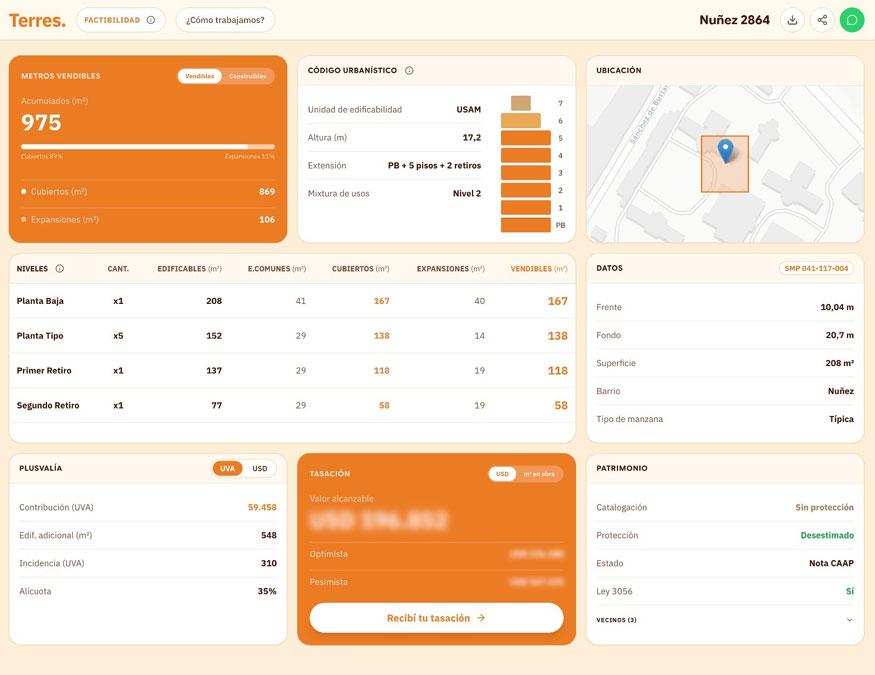This screenshot has height=675, width=875.
Task: Click info icon next to Niveles
Action: coord(60,269)
